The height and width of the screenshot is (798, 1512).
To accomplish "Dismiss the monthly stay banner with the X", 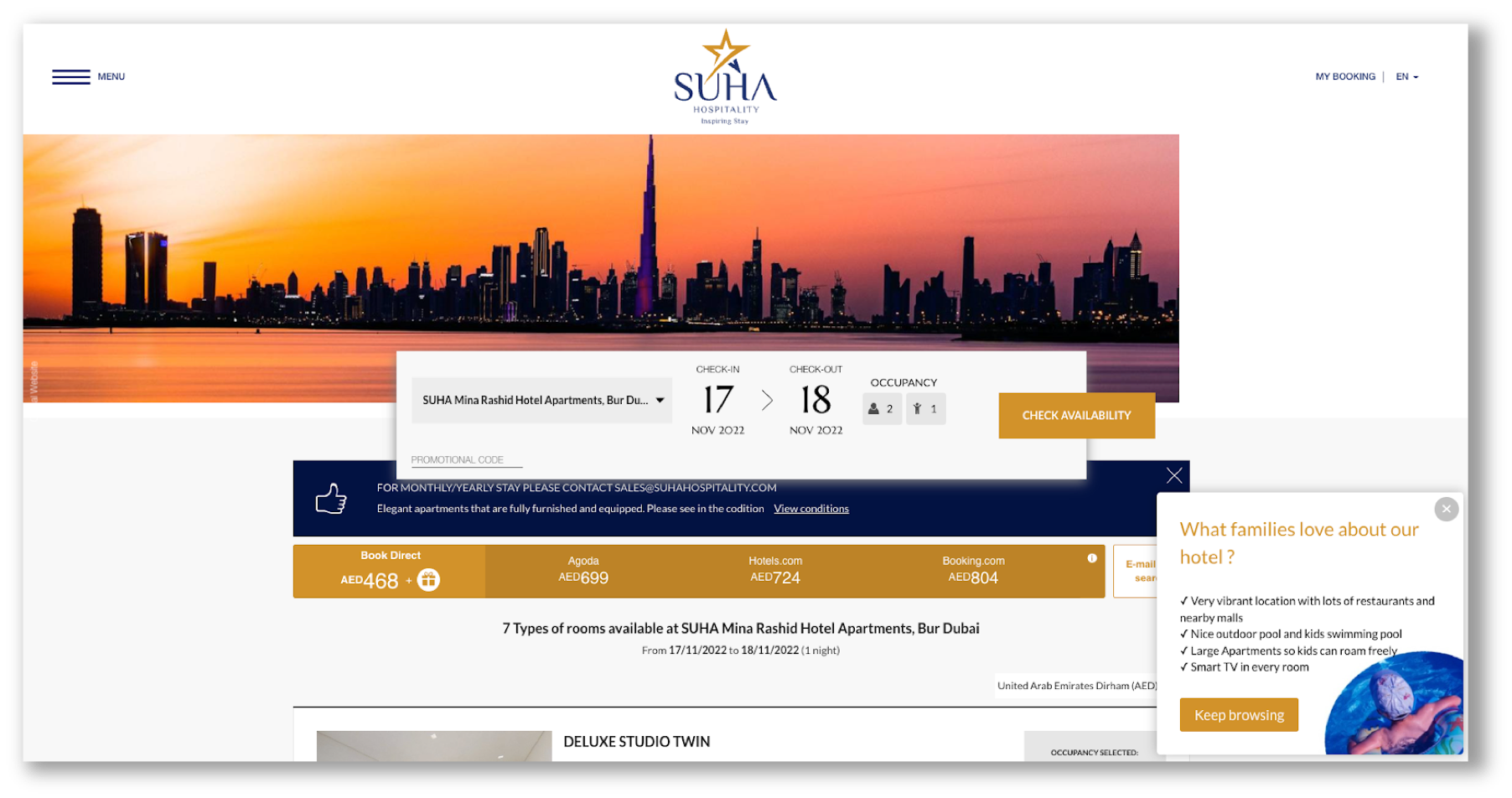I will (1173, 475).
